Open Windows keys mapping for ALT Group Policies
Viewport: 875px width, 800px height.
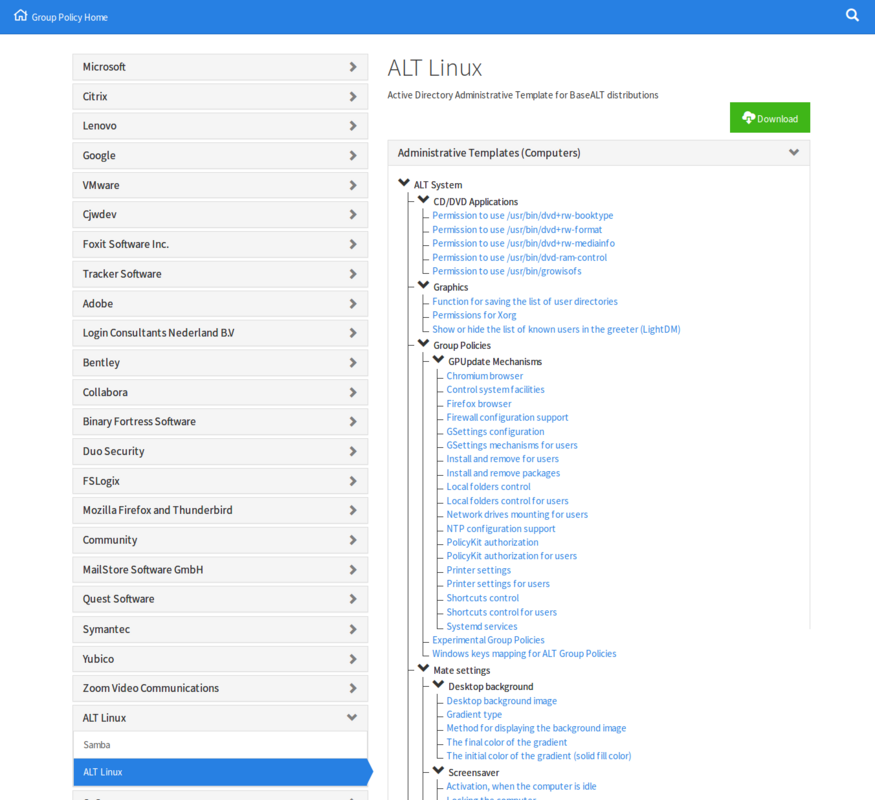tap(524, 654)
